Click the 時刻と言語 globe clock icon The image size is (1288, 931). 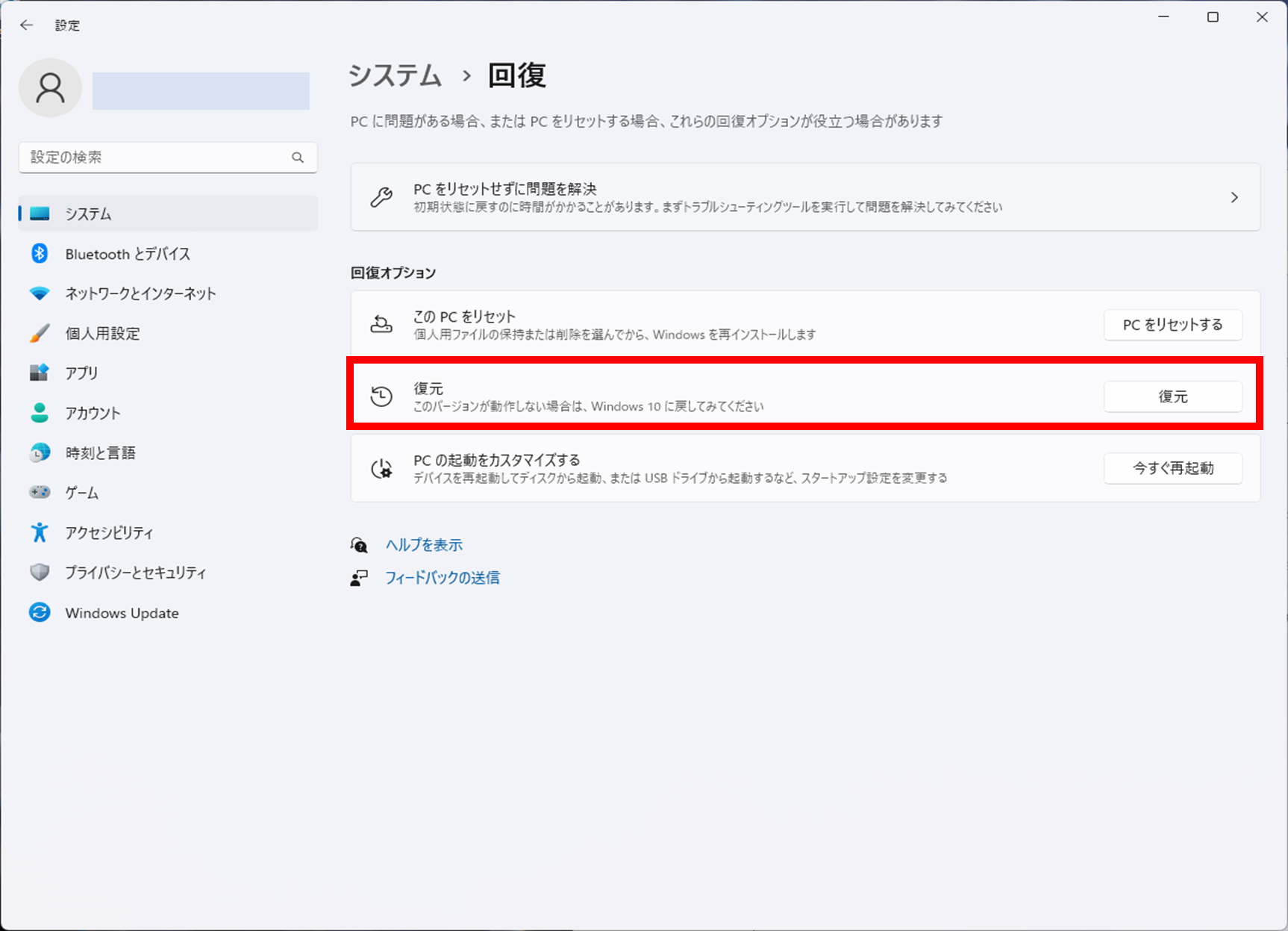40,452
